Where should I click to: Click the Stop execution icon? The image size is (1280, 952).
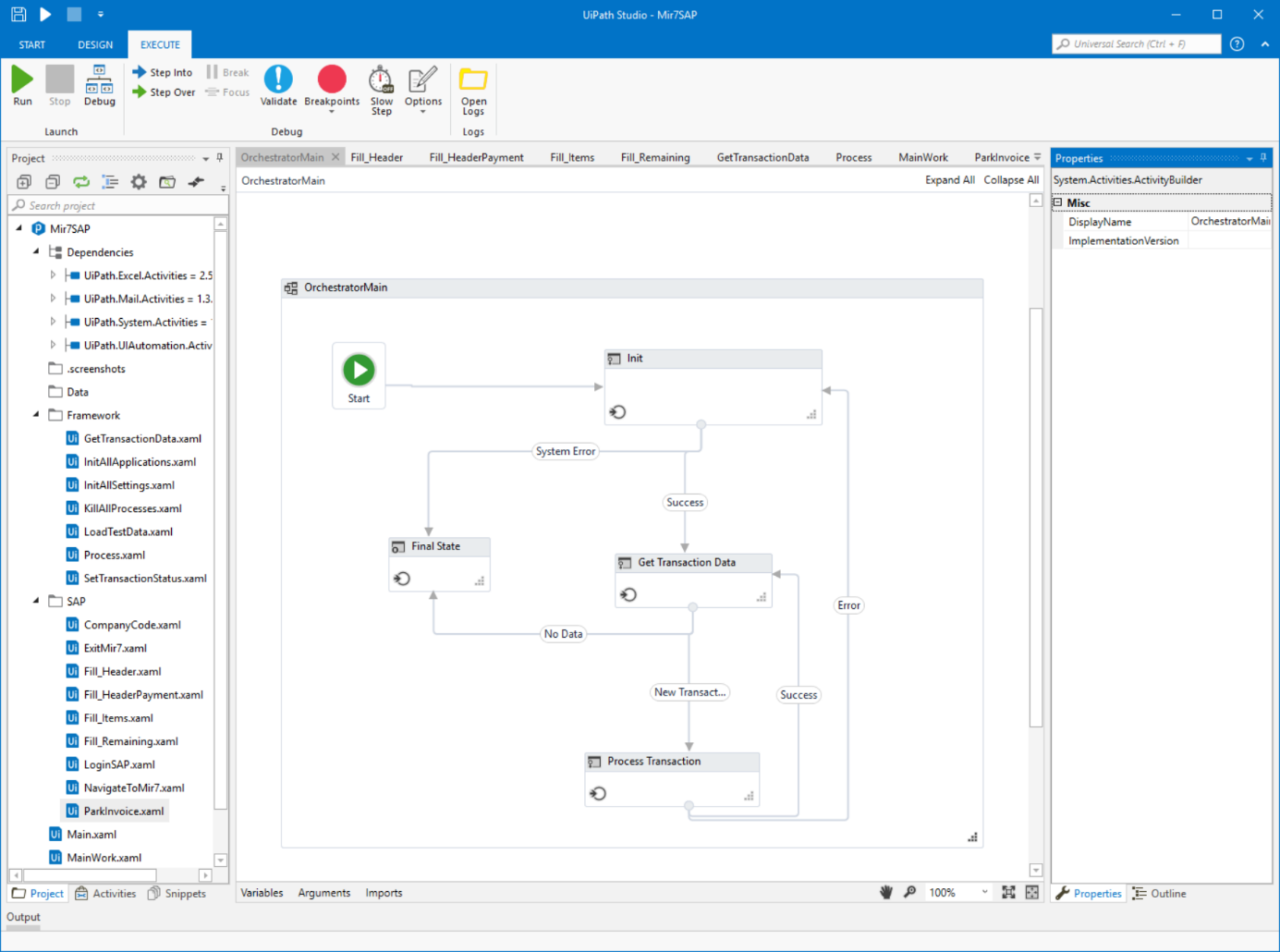pos(60,86)
